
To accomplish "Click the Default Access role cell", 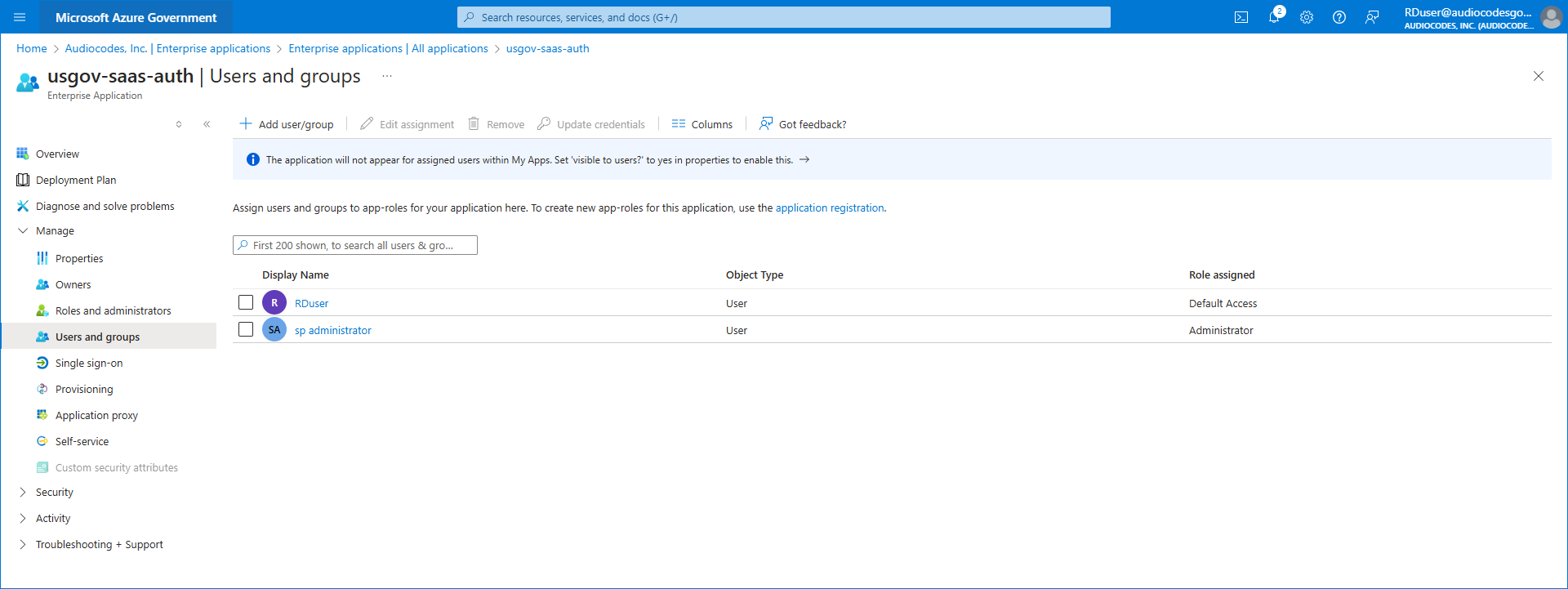I will click(1223, 303).
